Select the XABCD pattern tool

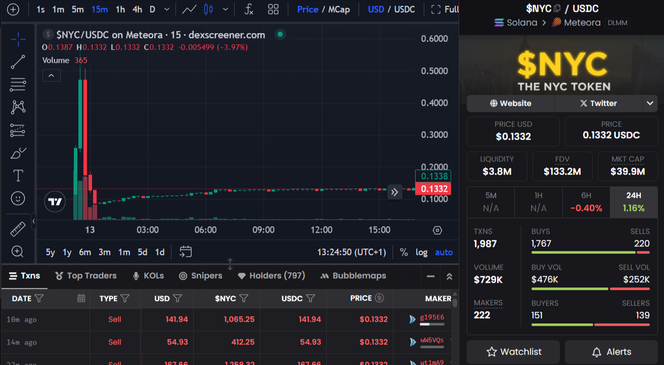point(18,107)
